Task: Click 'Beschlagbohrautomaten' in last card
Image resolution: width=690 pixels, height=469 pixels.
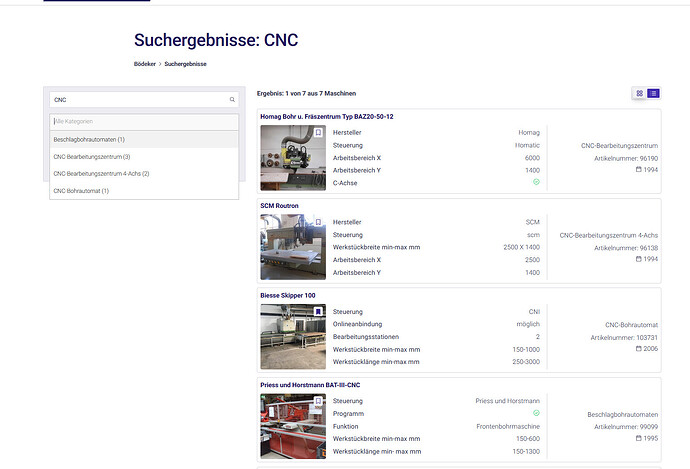Action: click(x=623, y=414)
